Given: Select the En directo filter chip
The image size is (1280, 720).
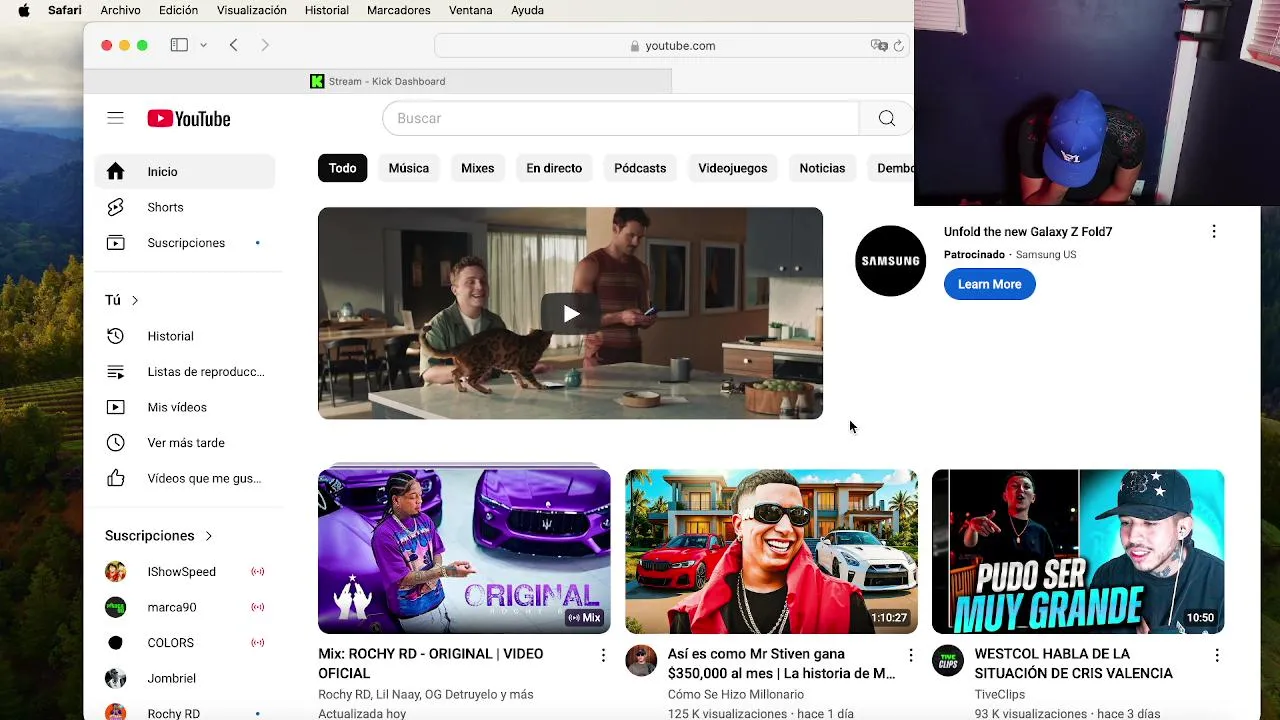Looking at the screenshot, I should click(554, 168).
